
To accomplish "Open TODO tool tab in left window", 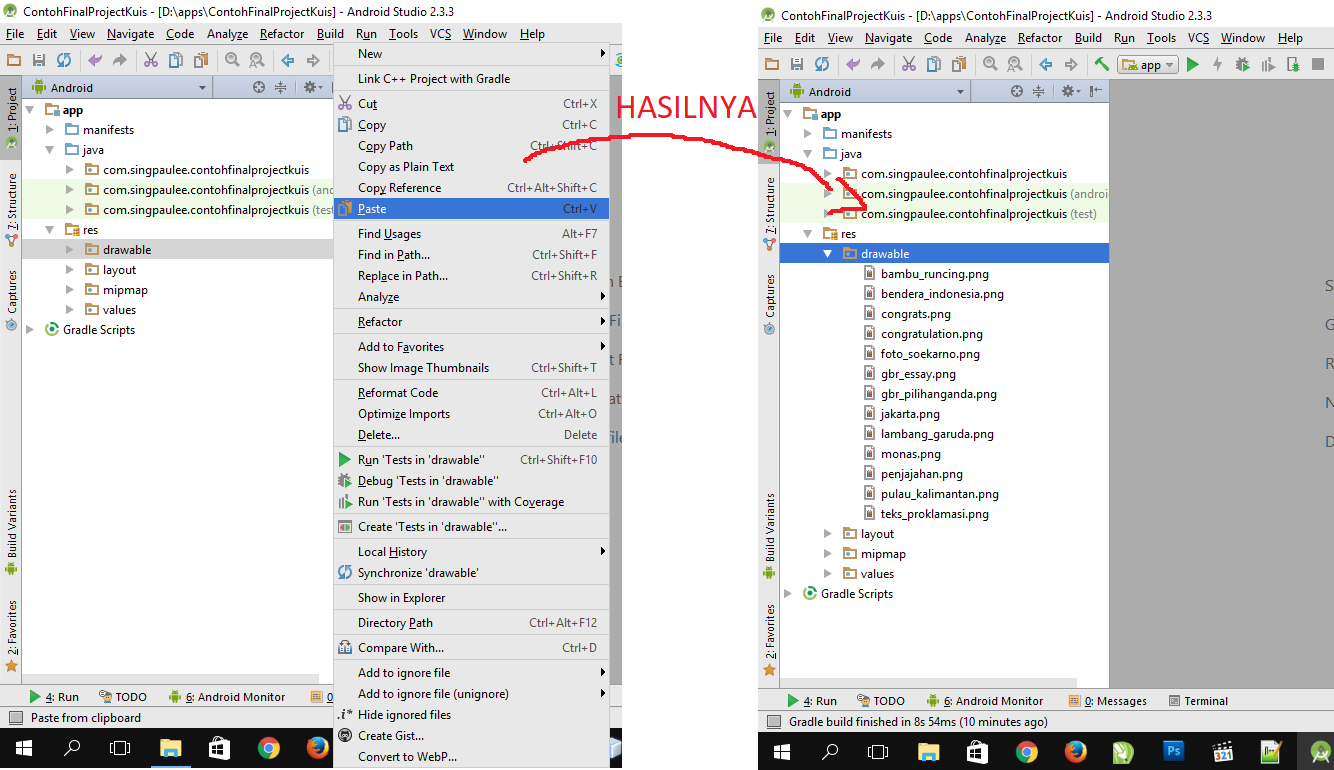I will [x=123, y=697].
